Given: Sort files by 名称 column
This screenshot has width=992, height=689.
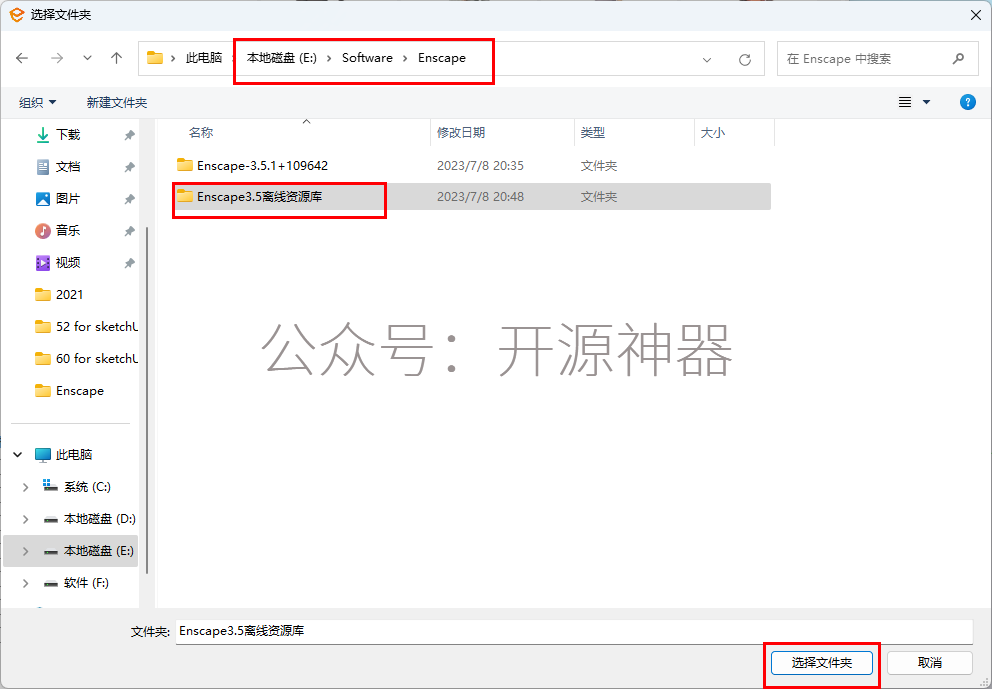Looking at the screenshot, I should [x=201, y=133].
